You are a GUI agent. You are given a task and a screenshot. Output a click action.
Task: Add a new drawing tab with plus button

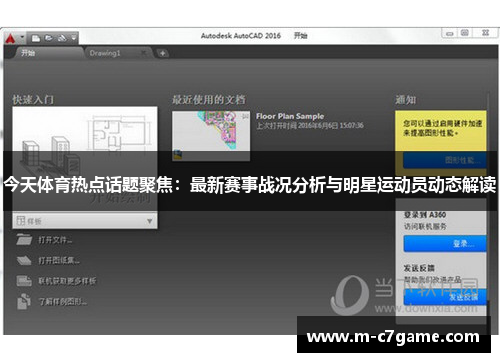click(x=163, y=53)
